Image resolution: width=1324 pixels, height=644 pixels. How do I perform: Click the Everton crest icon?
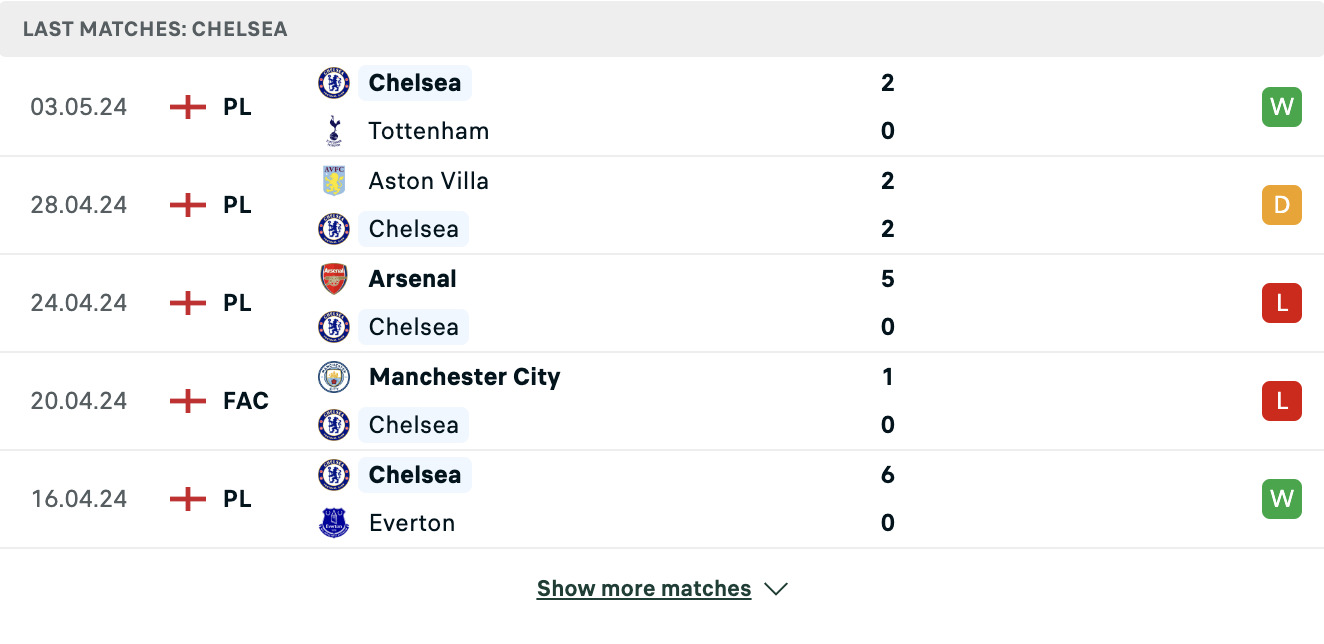[x=333, y=523]
